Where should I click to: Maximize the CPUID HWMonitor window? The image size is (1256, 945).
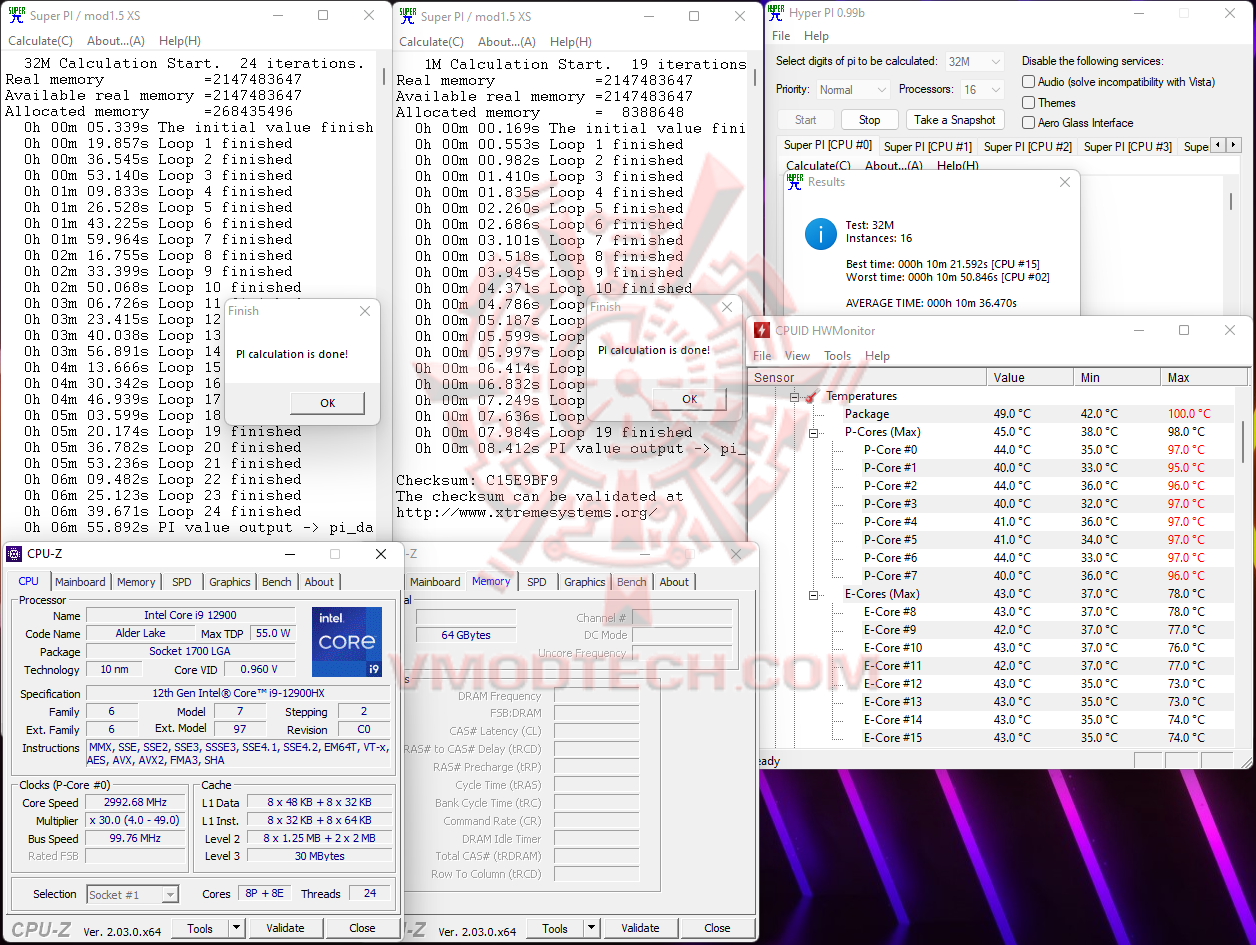tap(1183, 330)
